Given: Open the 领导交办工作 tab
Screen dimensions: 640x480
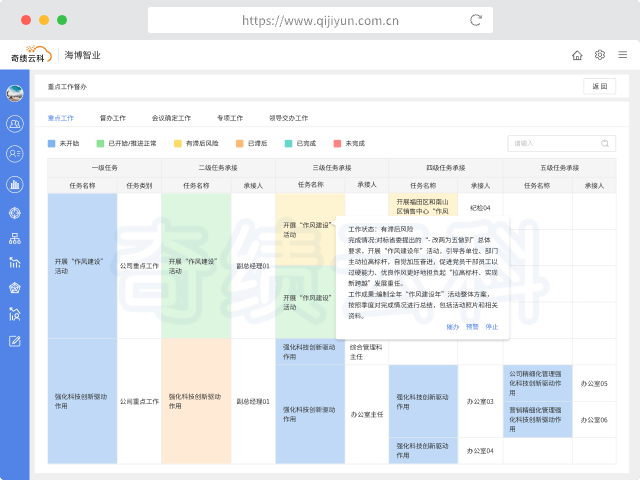Looking at the screenshot, I should pyautogui.click(x=289, y=117).
